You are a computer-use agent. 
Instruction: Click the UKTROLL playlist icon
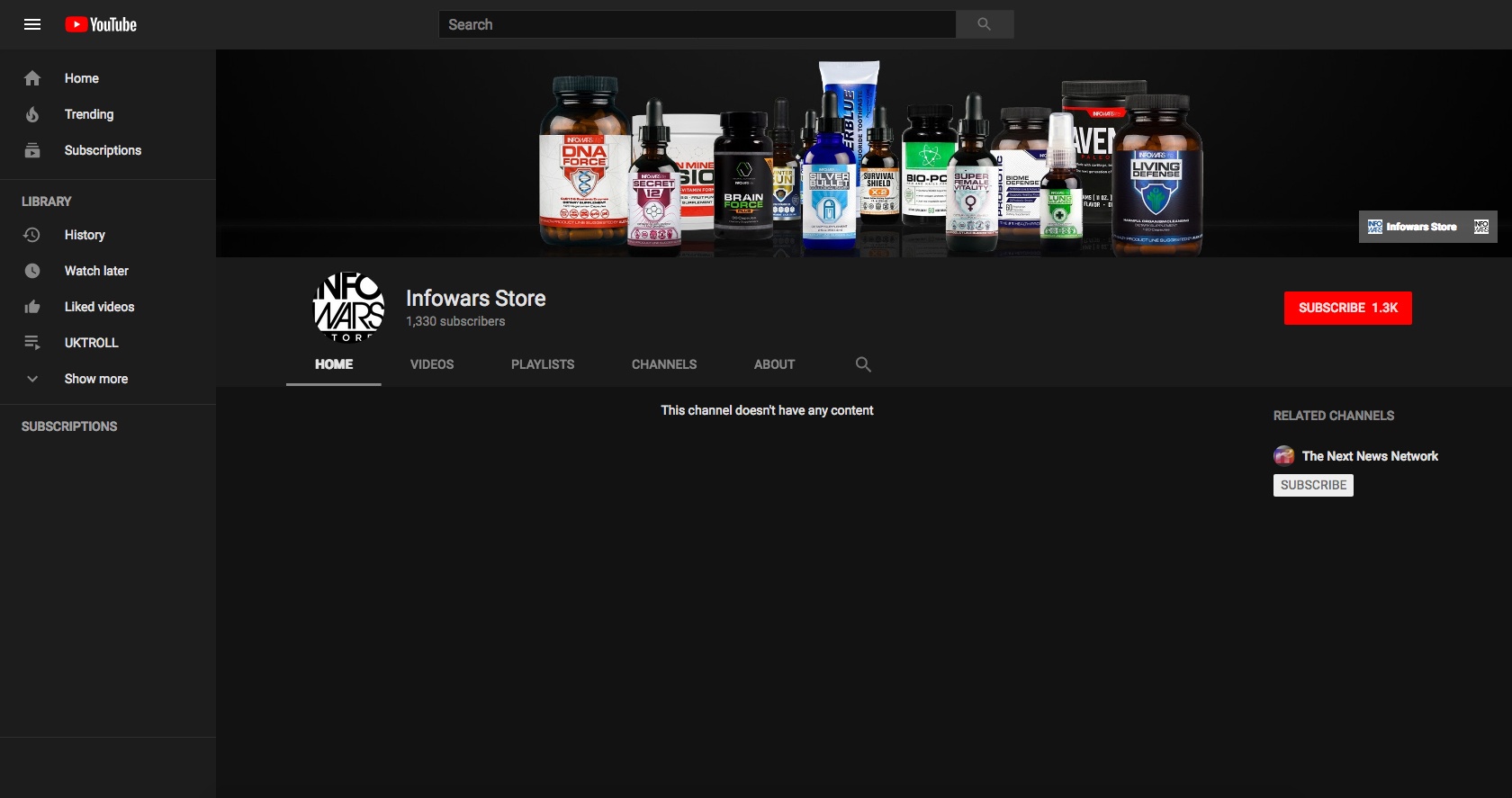click(32, 343)
